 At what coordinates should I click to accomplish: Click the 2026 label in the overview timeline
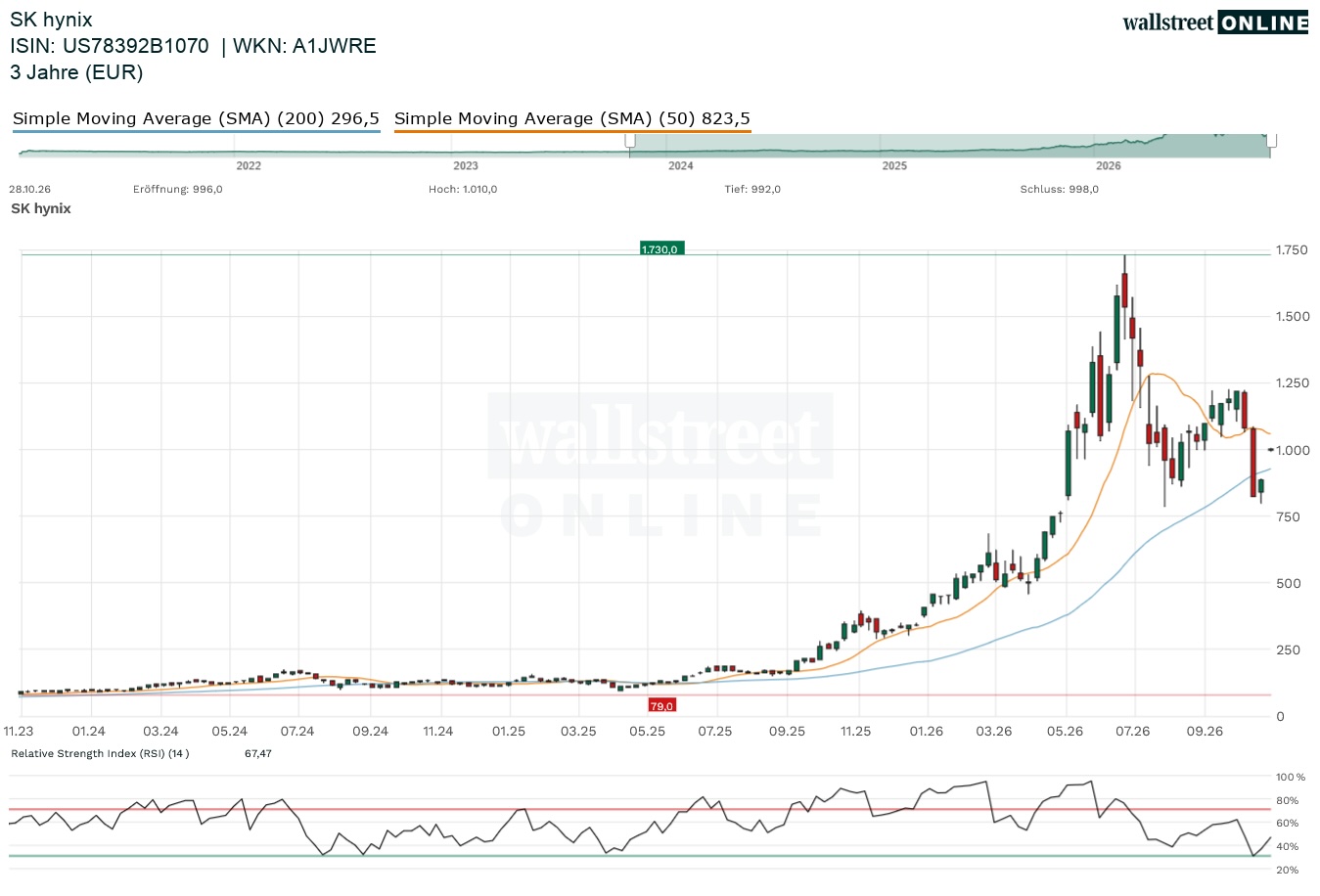point(1109,166)
